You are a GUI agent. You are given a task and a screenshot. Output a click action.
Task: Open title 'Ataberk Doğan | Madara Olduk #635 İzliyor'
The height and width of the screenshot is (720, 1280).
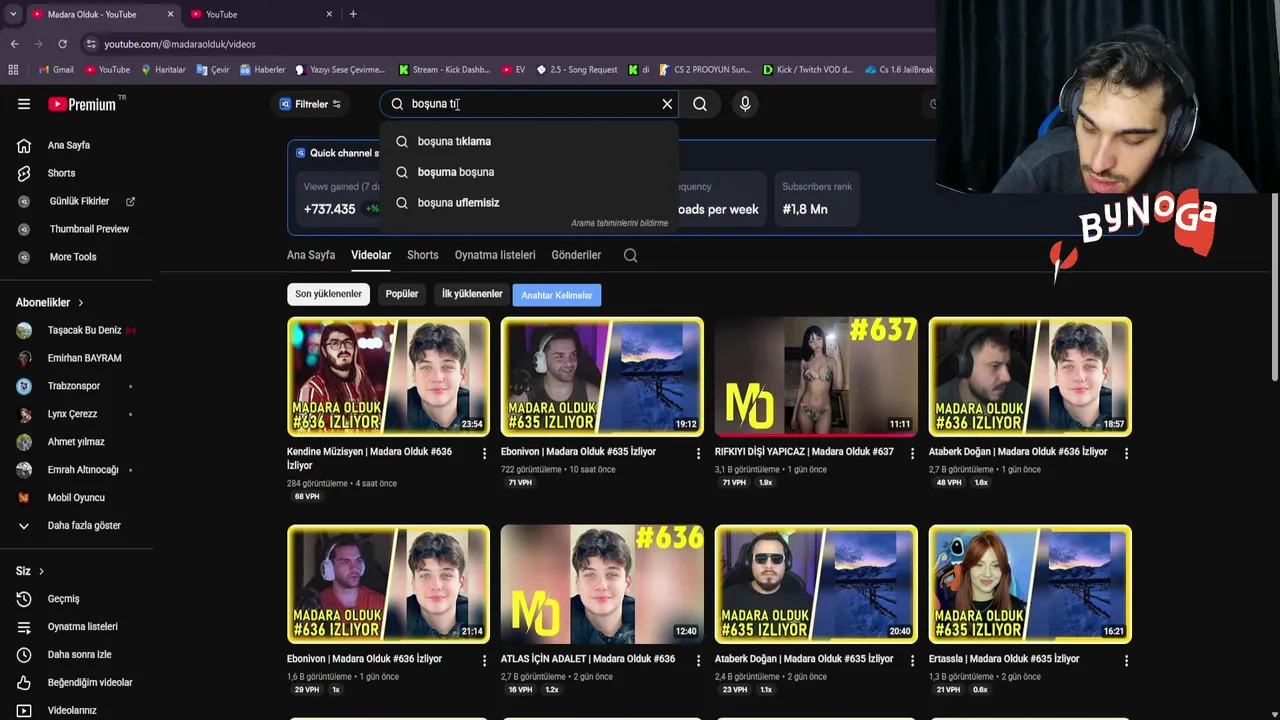(x=804, y=659)
